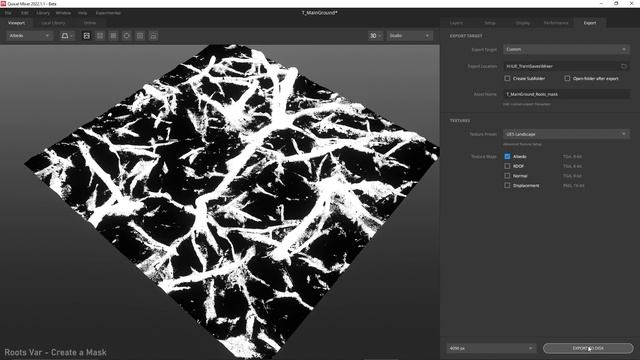Screen dimensions: 640x360
Task: Open the Help menu
Action: [x=82, y=13]
